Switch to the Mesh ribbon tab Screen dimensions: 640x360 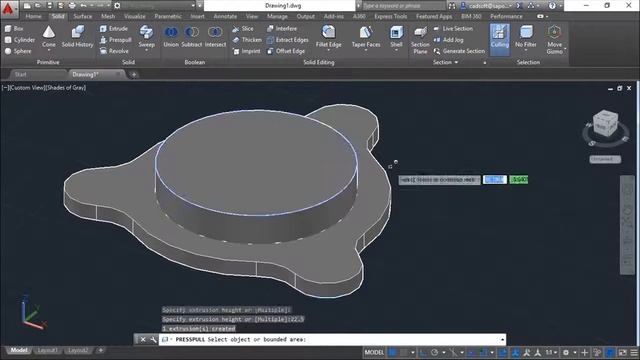pos(108,16)
